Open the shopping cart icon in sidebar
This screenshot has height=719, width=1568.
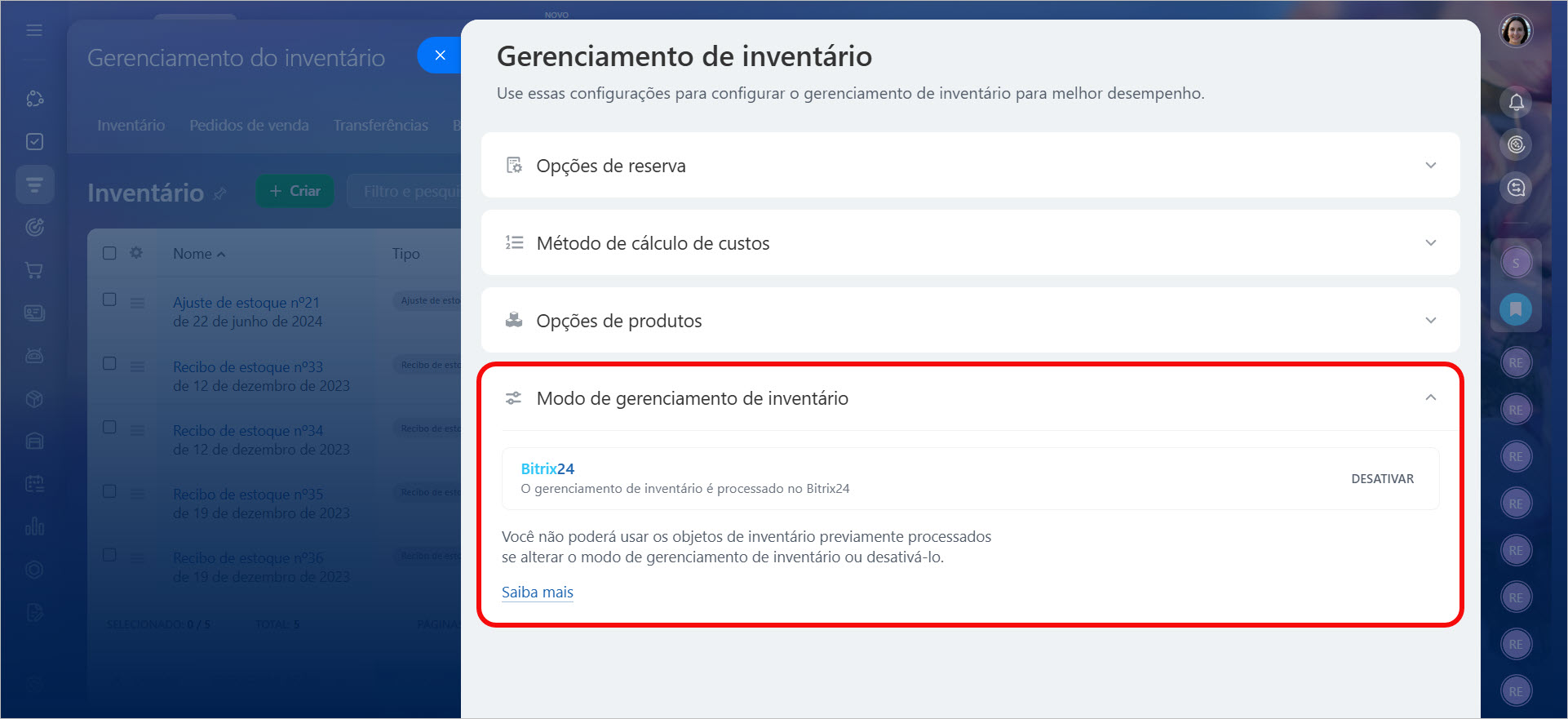click(x=34, y=270)
